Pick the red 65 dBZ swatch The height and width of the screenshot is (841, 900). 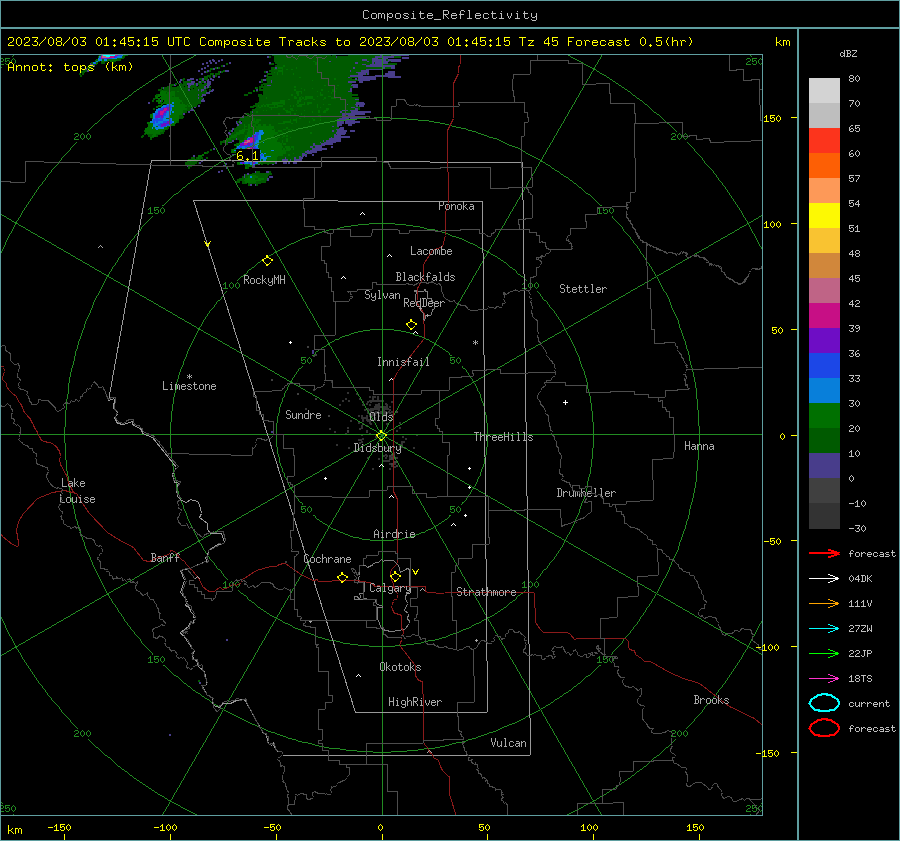(824, 141)
